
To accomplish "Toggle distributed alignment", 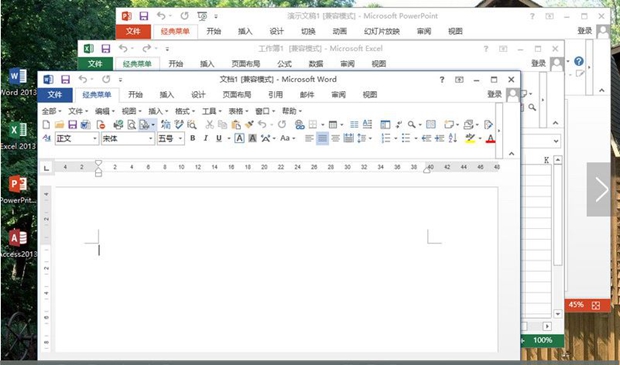I will pos(348,138).
